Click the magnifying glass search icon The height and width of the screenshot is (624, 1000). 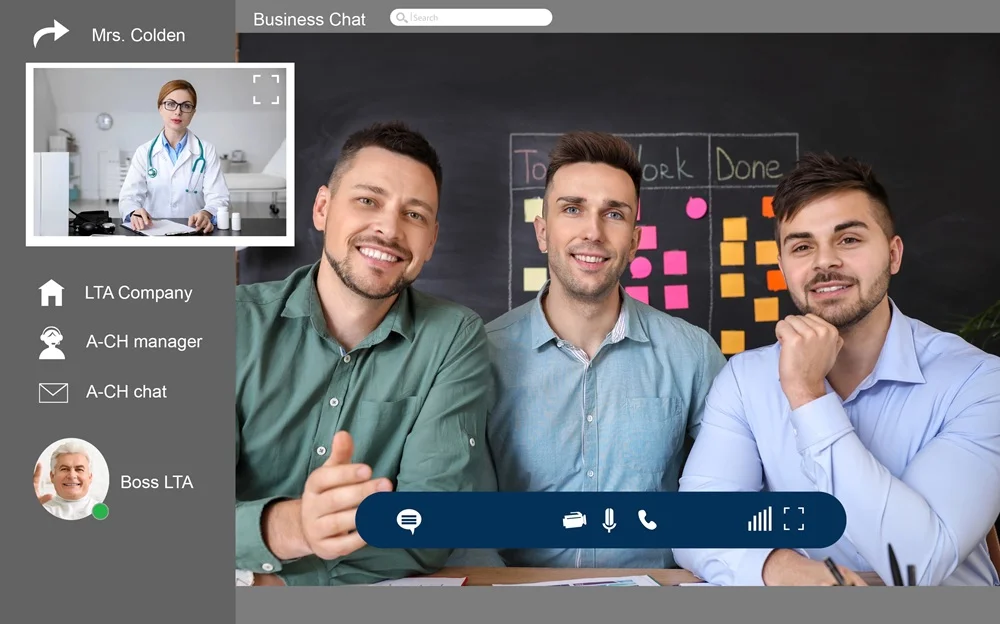[401, 18]
